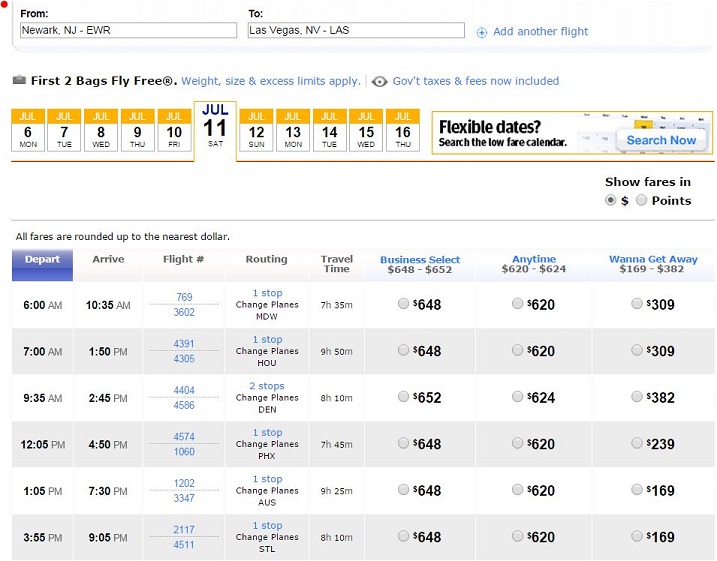The image size is (717, 561).
Task: Switch to the Jul 7 Tue date tab
Action: click(x=64, y=130)
